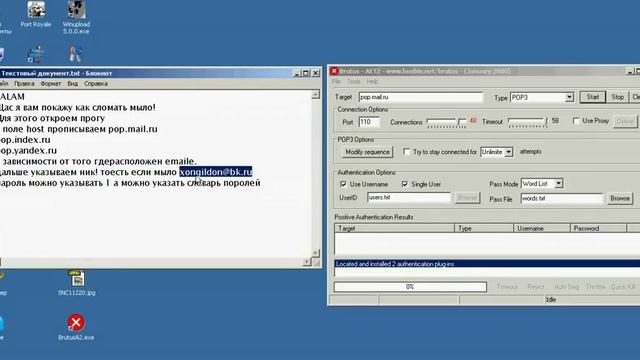Image resolution: width=640 pixels, height=360 pixels.
Task: Click the horizontal scroll right arrow in Notepad
Action: point(307,262)
